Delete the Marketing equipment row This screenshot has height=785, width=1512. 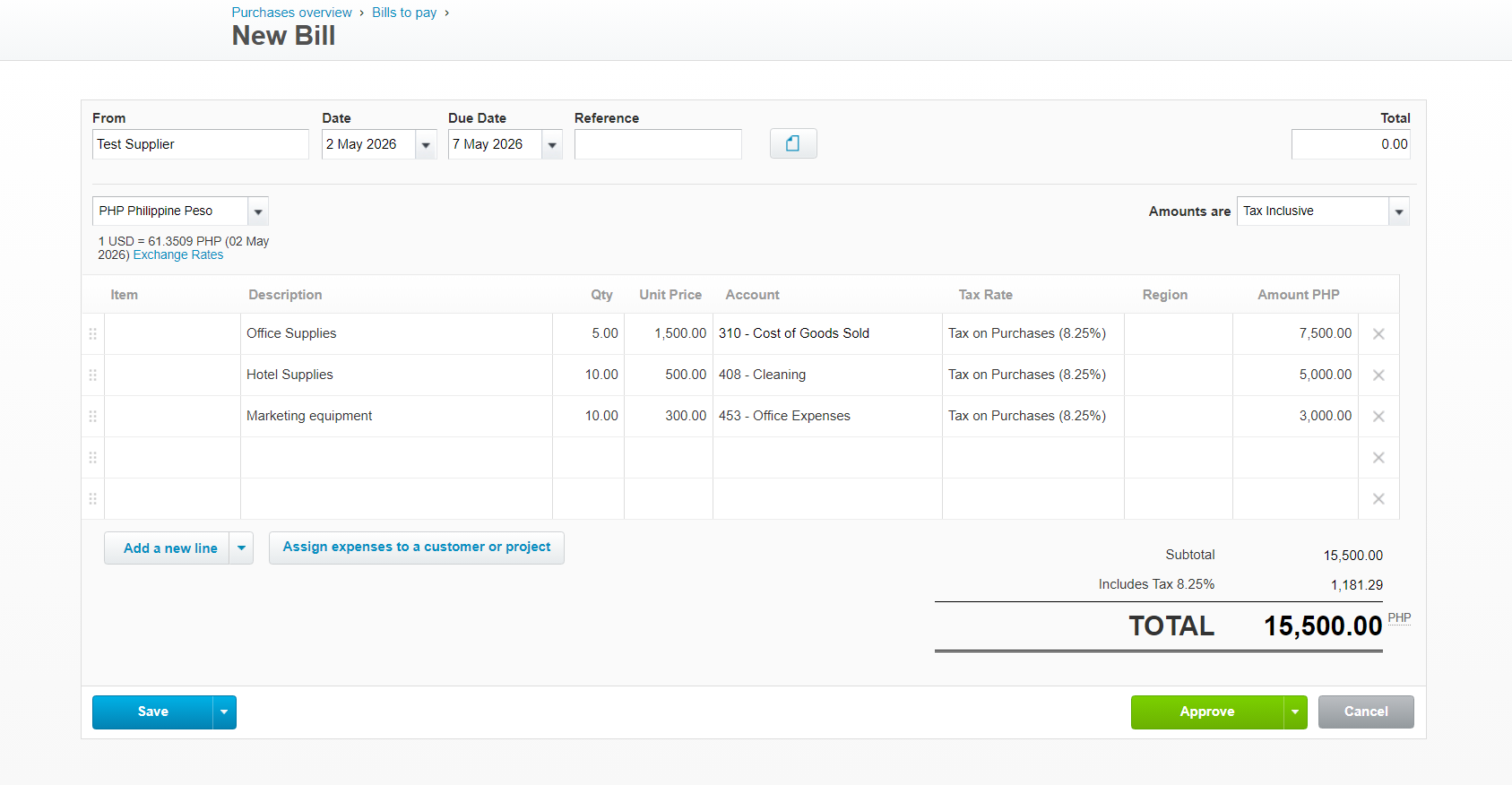(1378, 417)
